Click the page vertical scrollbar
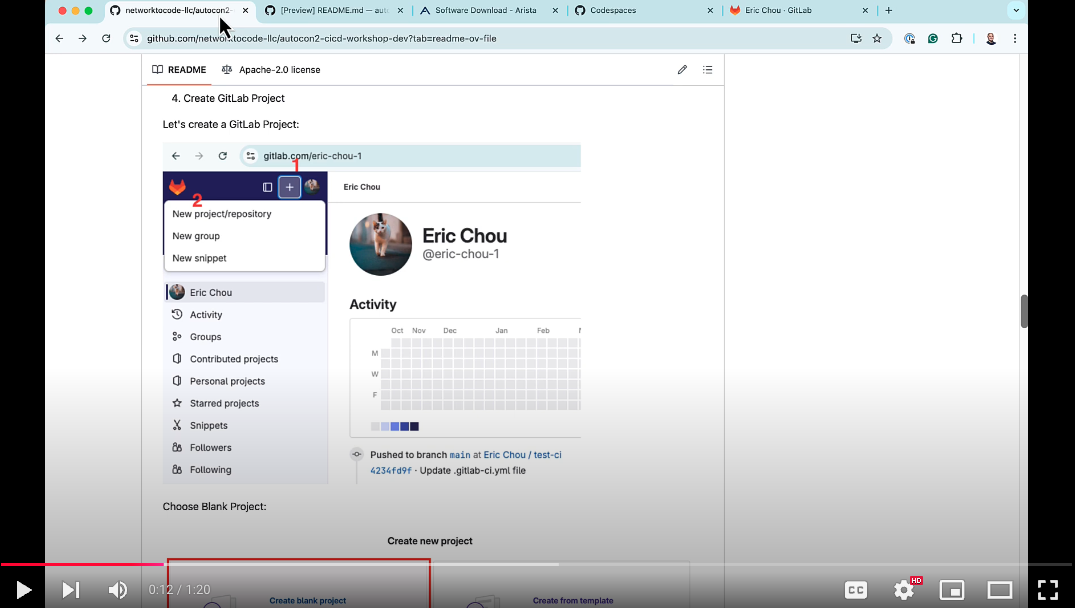1075x608 pixels. tap(1024, 311)
